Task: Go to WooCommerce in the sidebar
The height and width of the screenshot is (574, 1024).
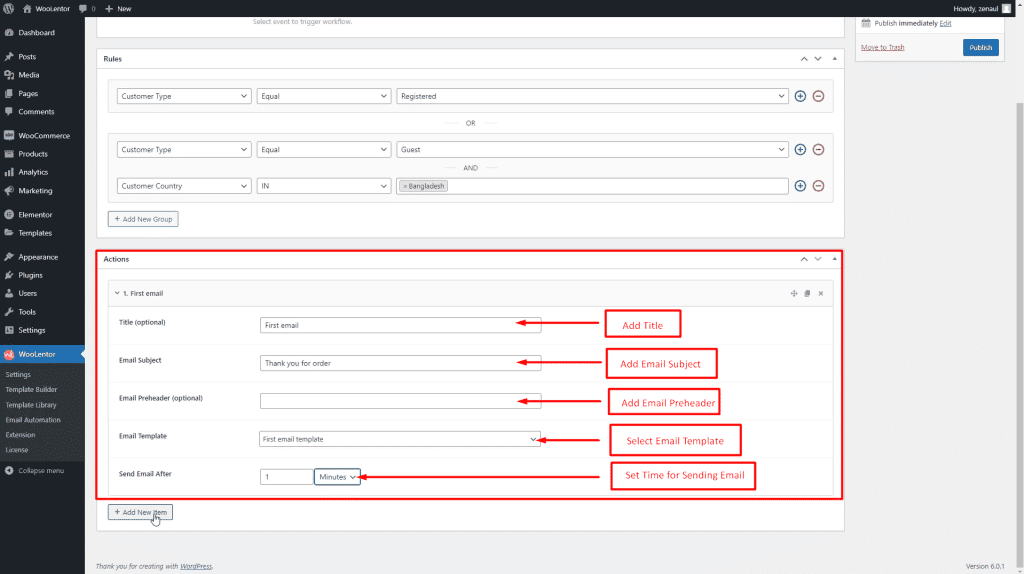Action: tap(43, 135)
